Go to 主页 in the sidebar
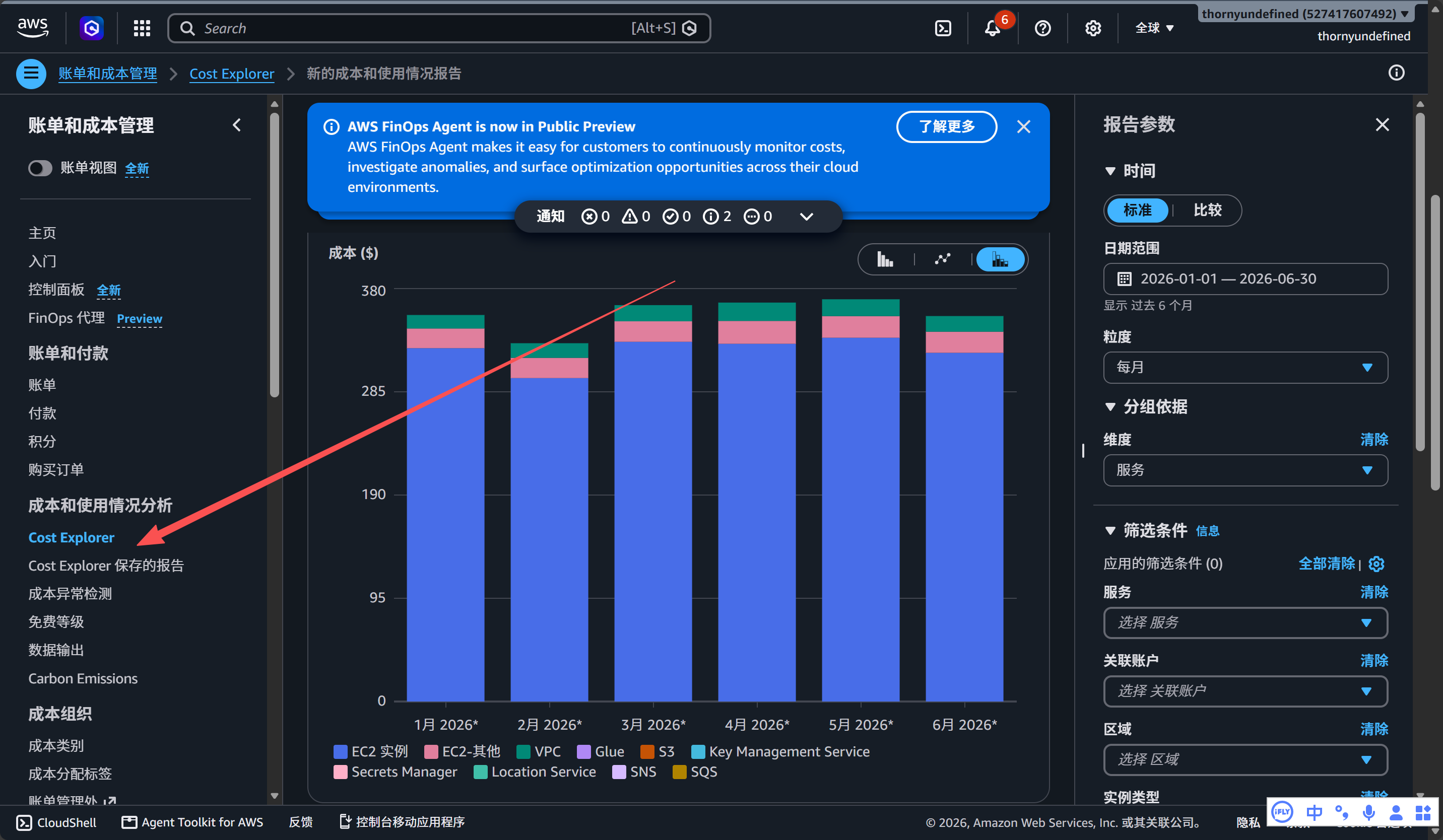The height and width of the screenshot is (840, 1443). (x=42, y=233)
